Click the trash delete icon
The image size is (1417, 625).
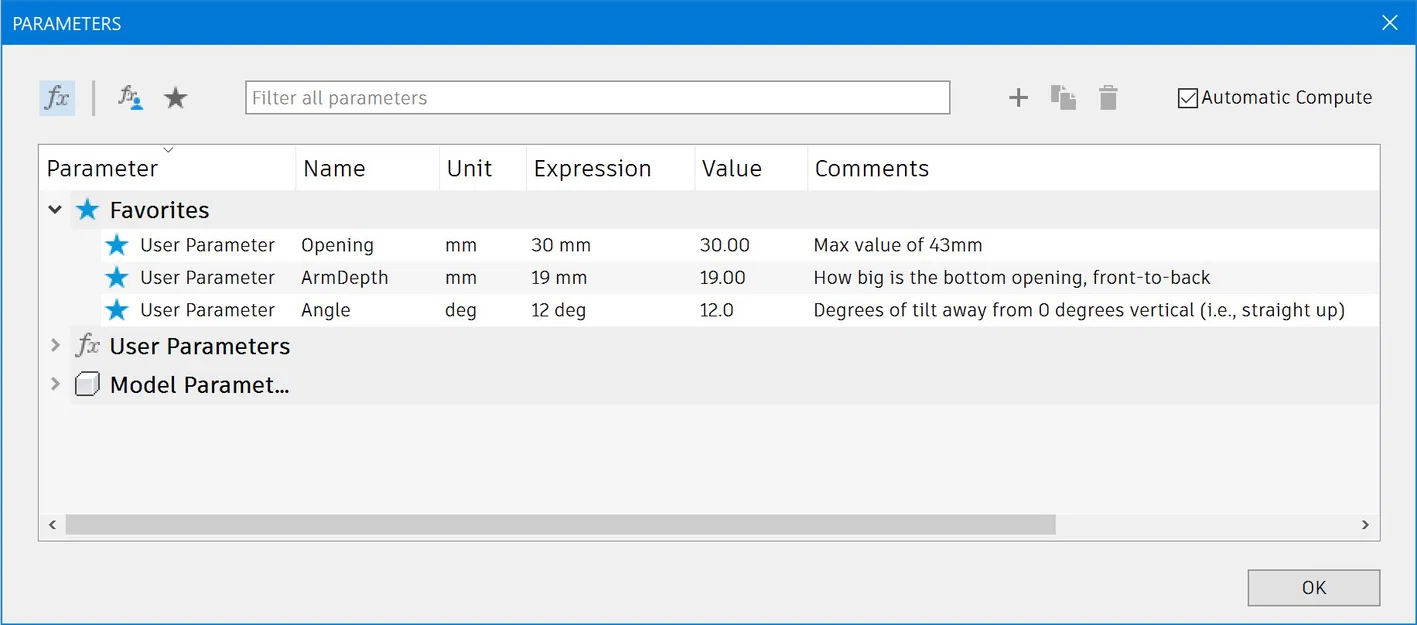click(x=1108, y=98)
